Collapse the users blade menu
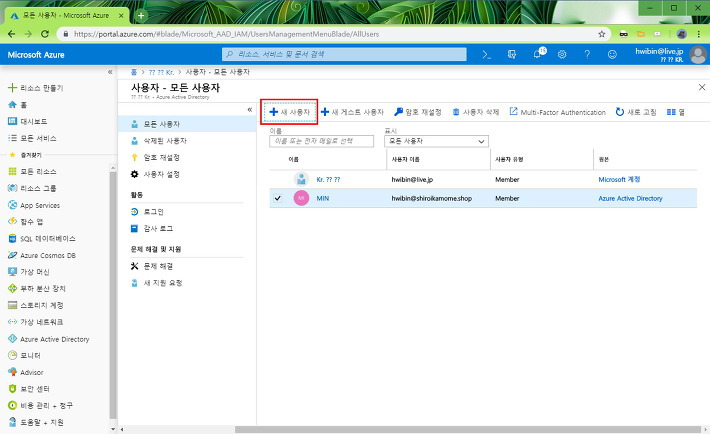 249,110
